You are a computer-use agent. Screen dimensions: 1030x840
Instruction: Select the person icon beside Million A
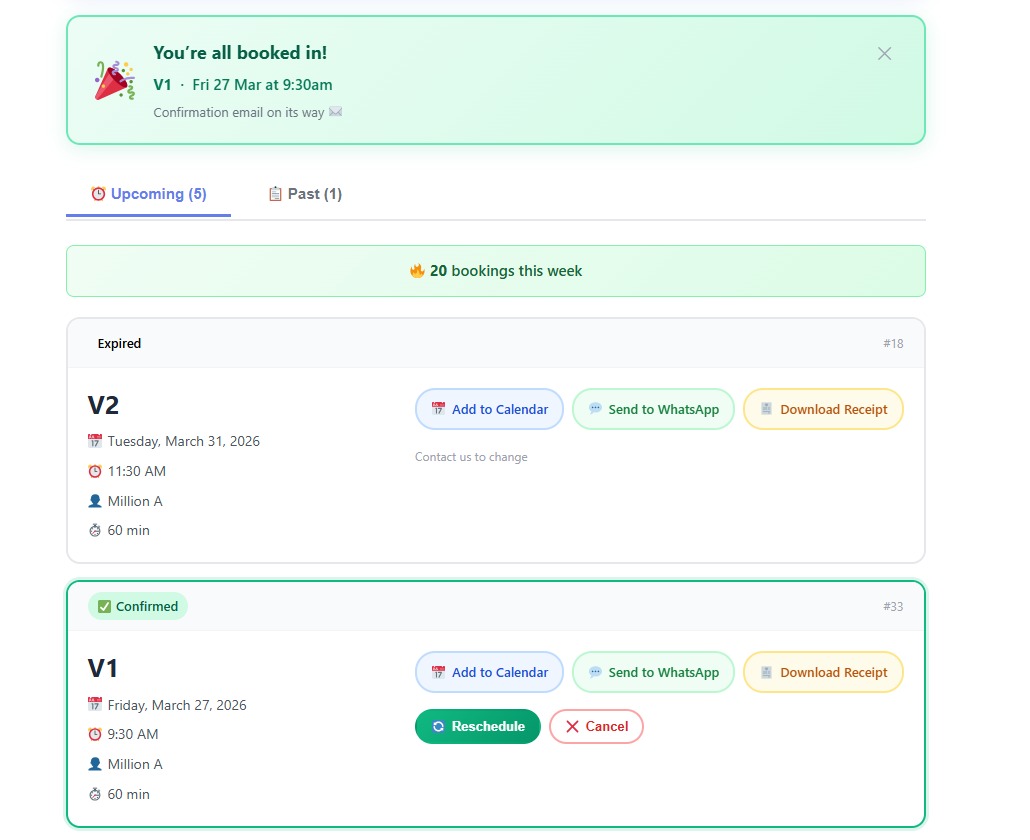click(95, 501)
